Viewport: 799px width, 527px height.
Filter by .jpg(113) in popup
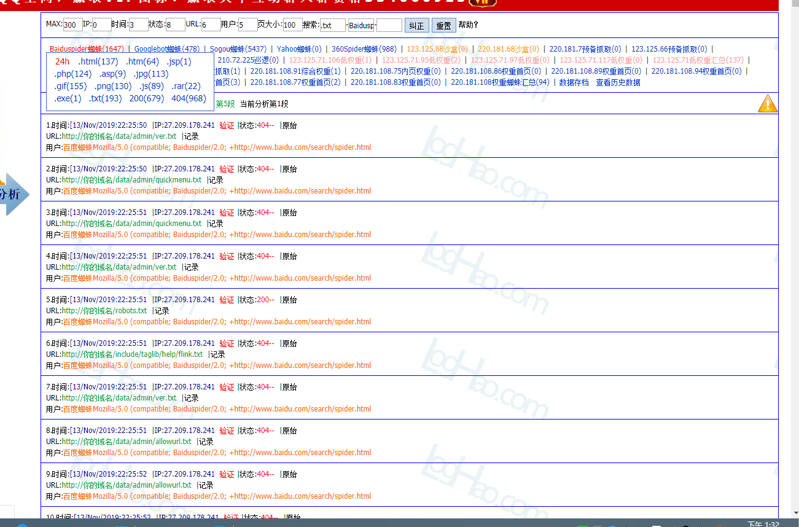coord(151,74)
